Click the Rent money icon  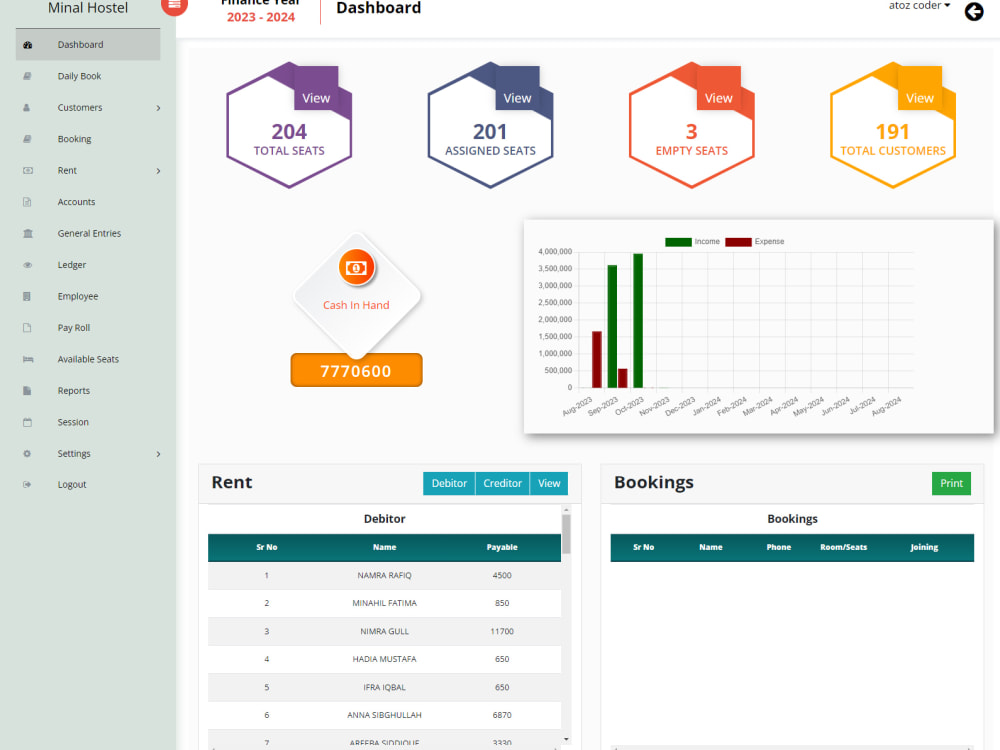[27, 170]
